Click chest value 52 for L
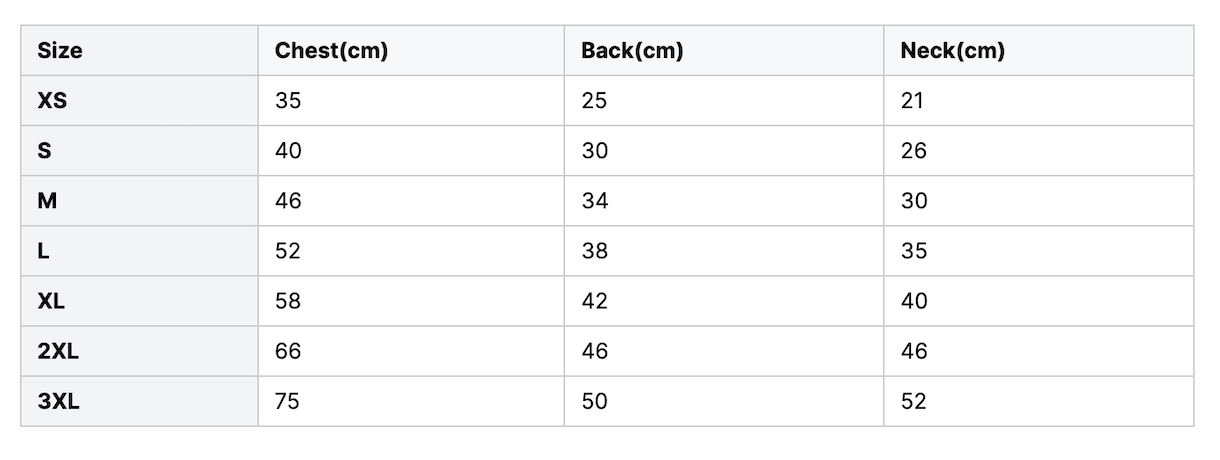The height and width of the screenshot is (460, 1220). [288, 251]
